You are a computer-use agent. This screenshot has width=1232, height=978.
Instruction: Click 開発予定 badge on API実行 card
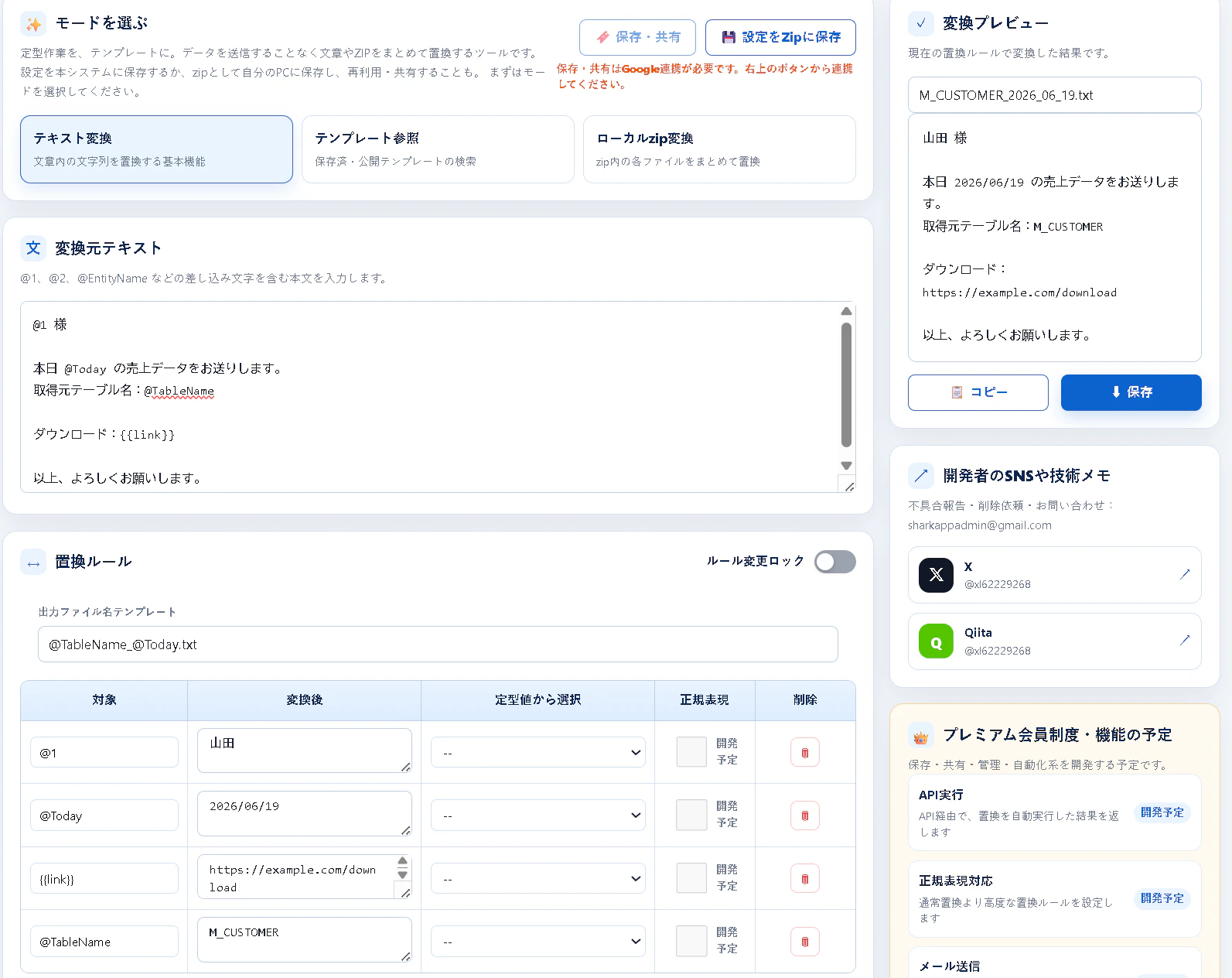coord(1162,812)
